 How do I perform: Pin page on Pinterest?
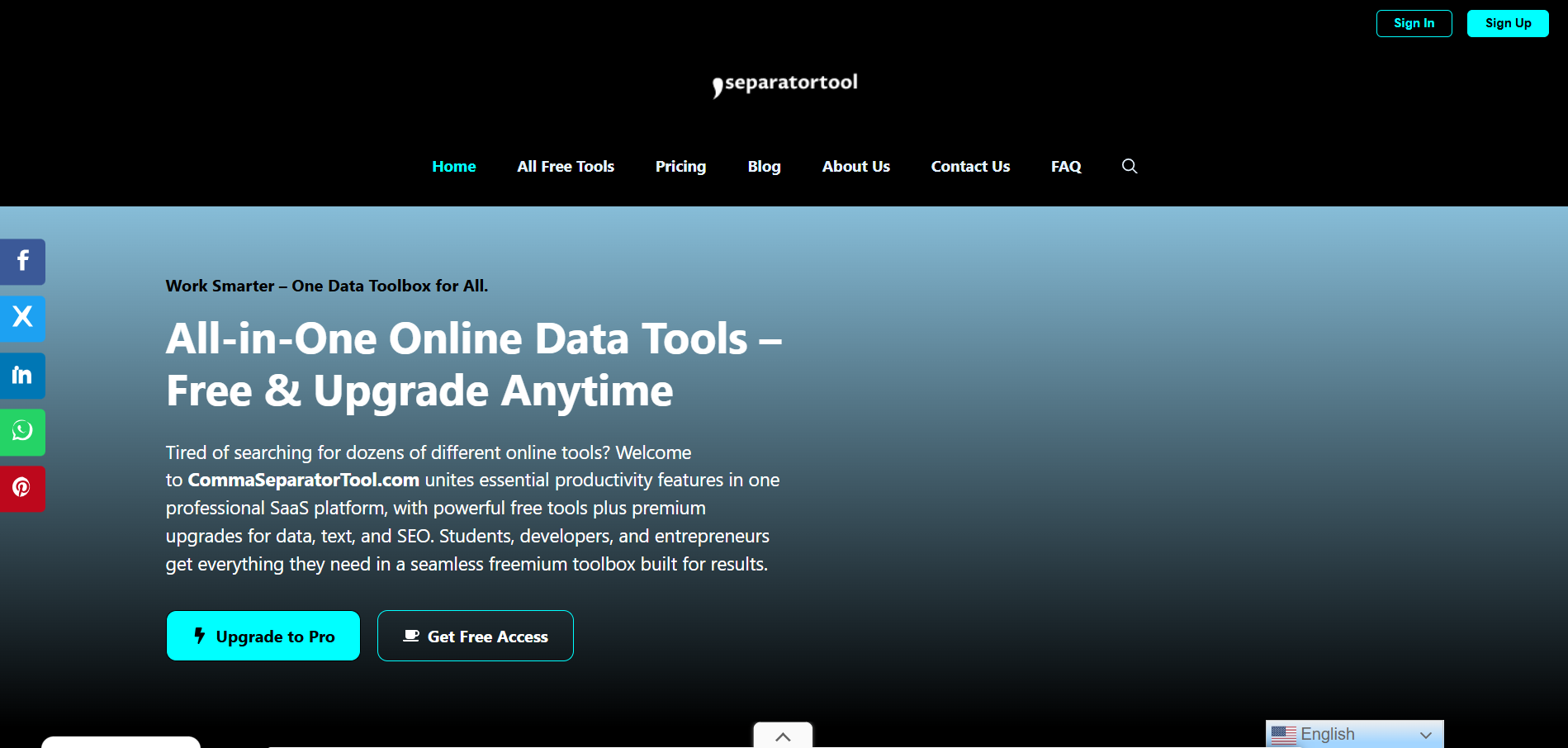(22, 489)
